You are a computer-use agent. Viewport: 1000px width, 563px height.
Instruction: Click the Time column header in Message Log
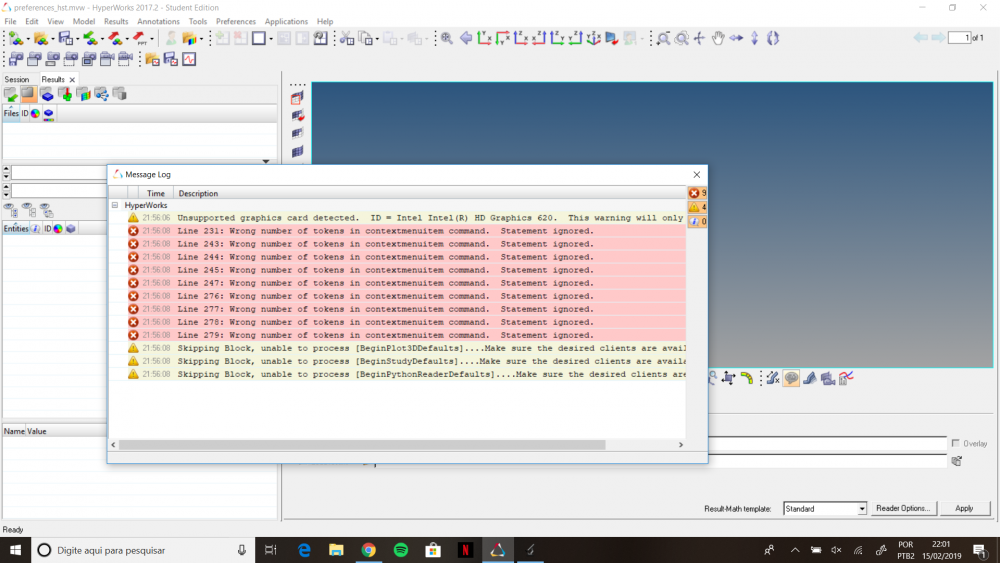point(156,193)
